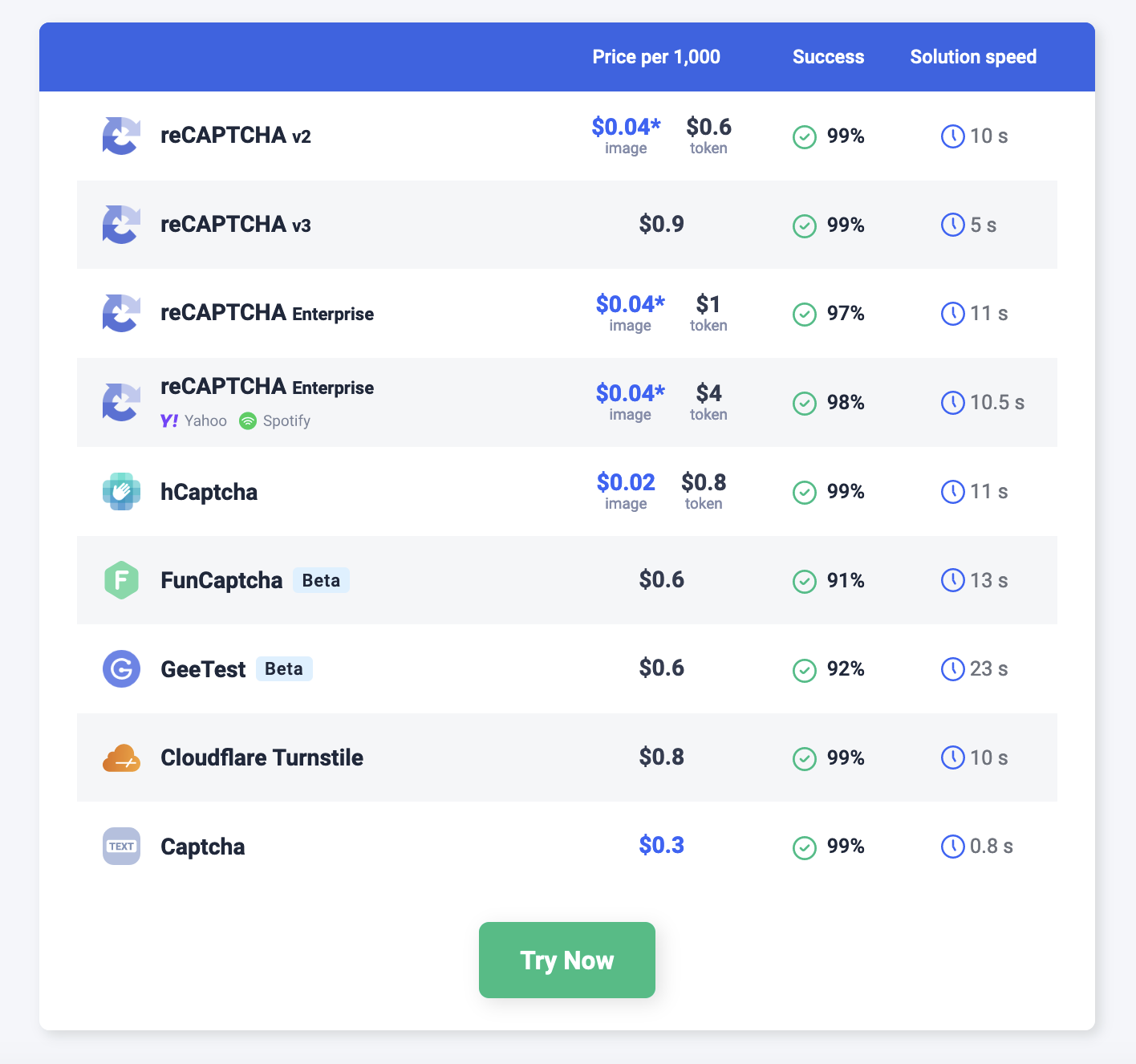Click the Spotify label text

[x=286, y=421]
